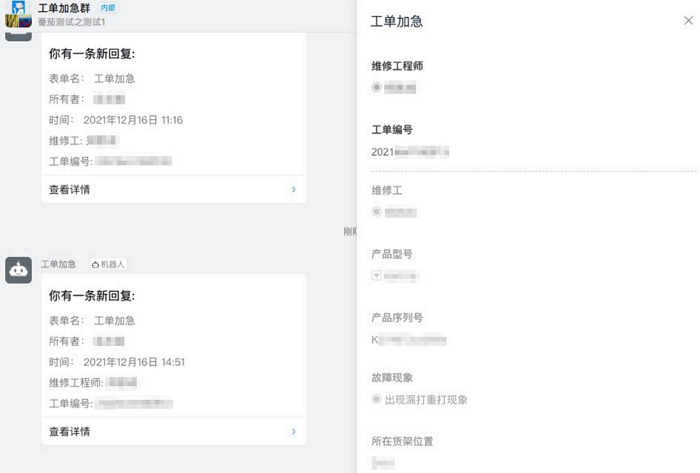Click the sender name 工单加急 above the second card

(58, 264)
